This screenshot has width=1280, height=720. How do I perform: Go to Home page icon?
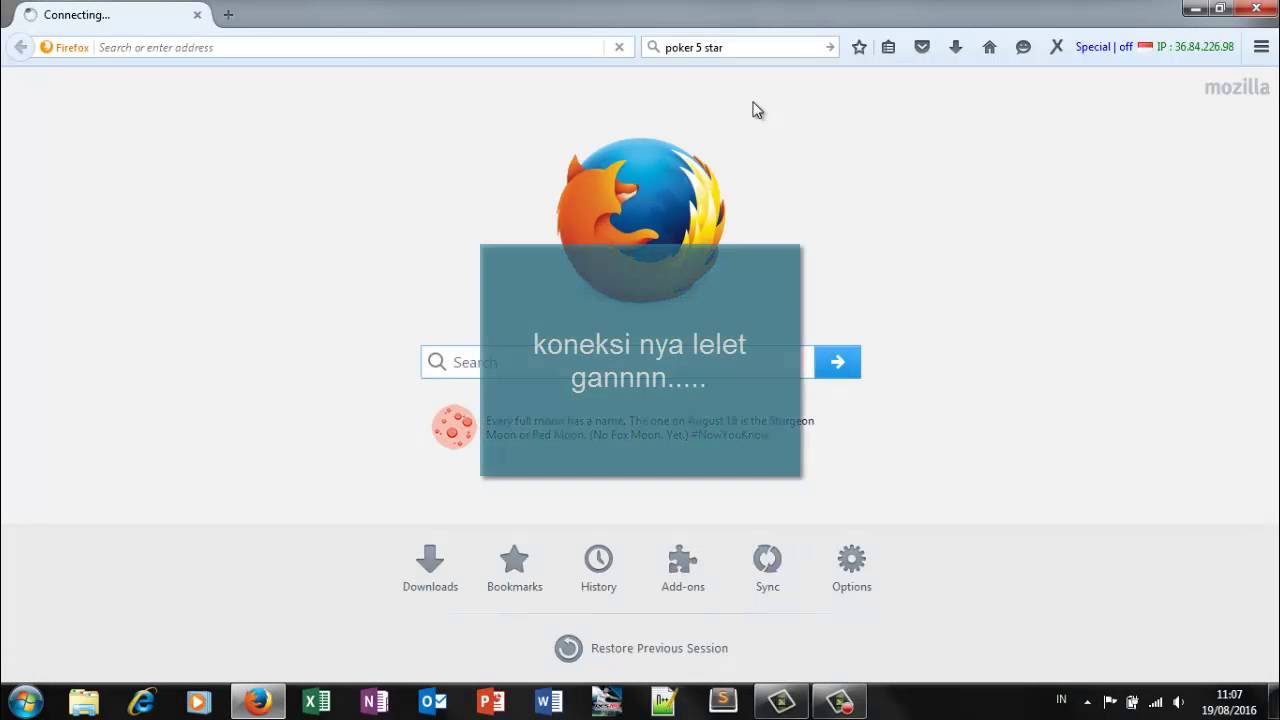[989, 47]
